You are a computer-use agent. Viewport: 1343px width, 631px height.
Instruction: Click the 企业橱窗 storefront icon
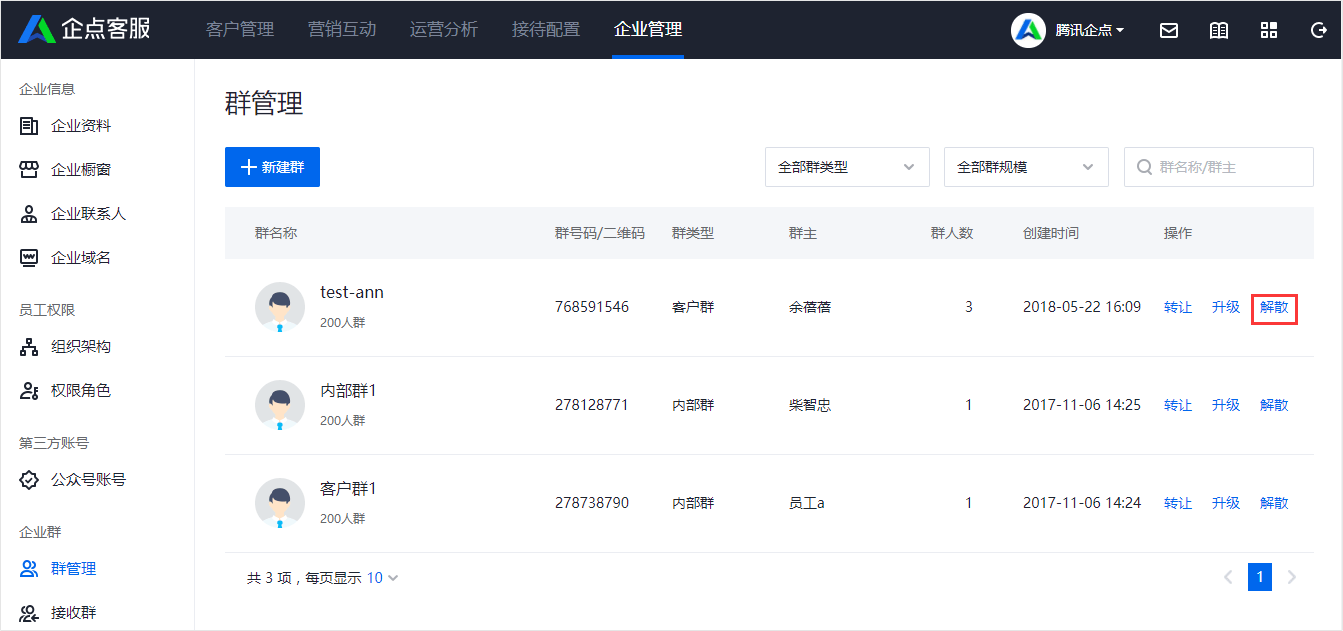29,170
